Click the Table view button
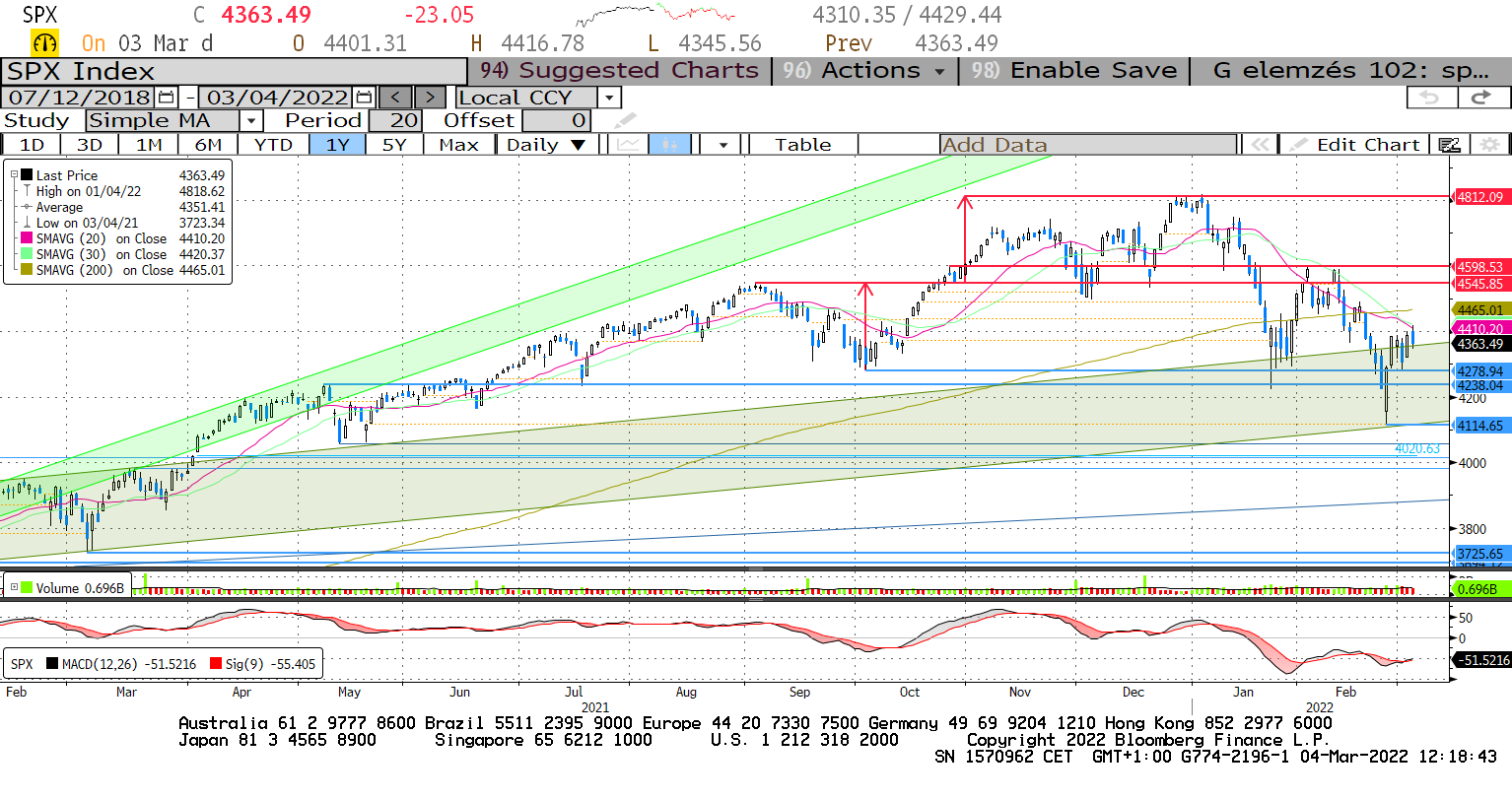Image resolution: width=1512 pixels, height=800 pixels. (x=803, y=145)
